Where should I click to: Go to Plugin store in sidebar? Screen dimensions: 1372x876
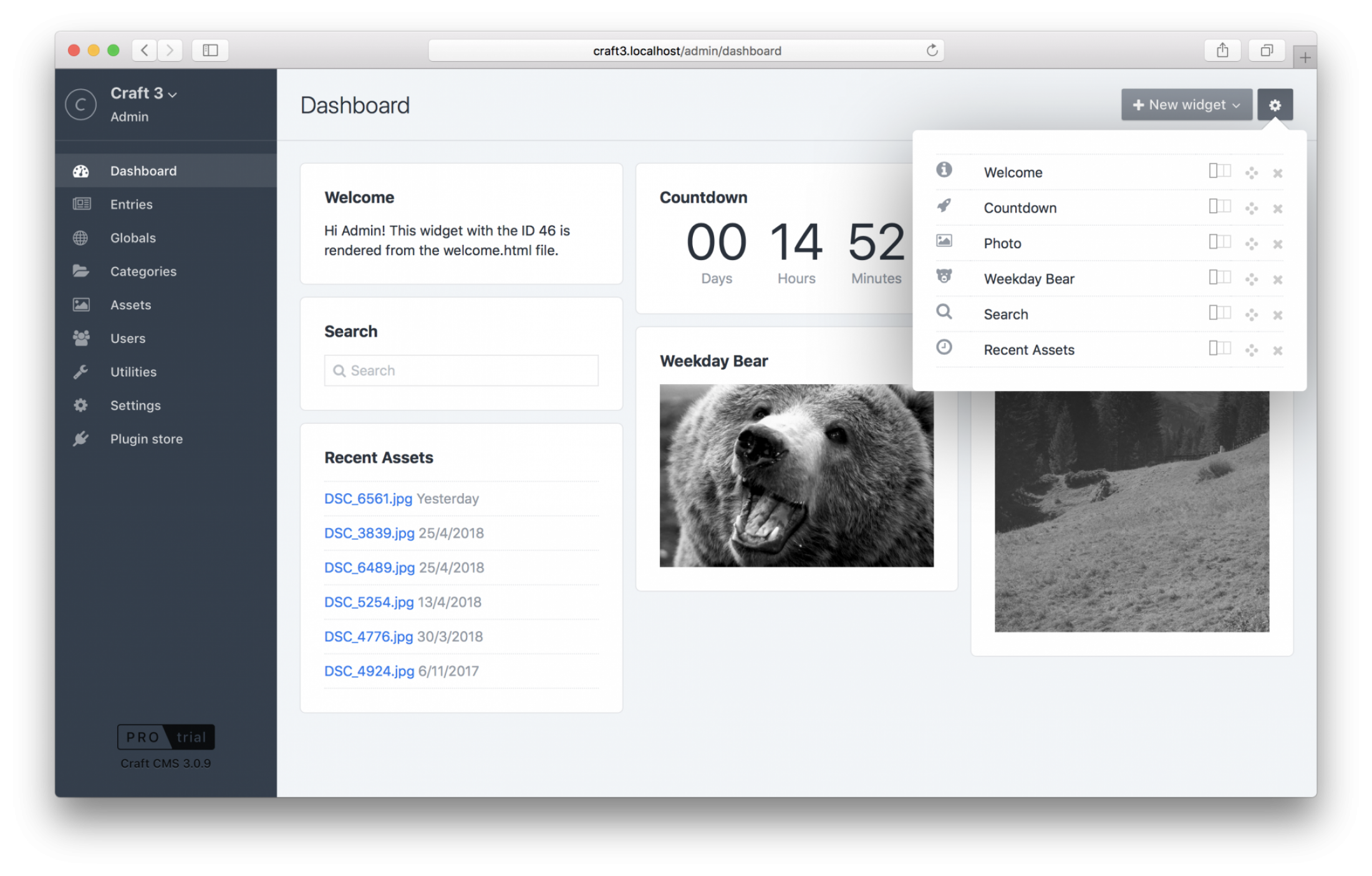coord(146,439)
